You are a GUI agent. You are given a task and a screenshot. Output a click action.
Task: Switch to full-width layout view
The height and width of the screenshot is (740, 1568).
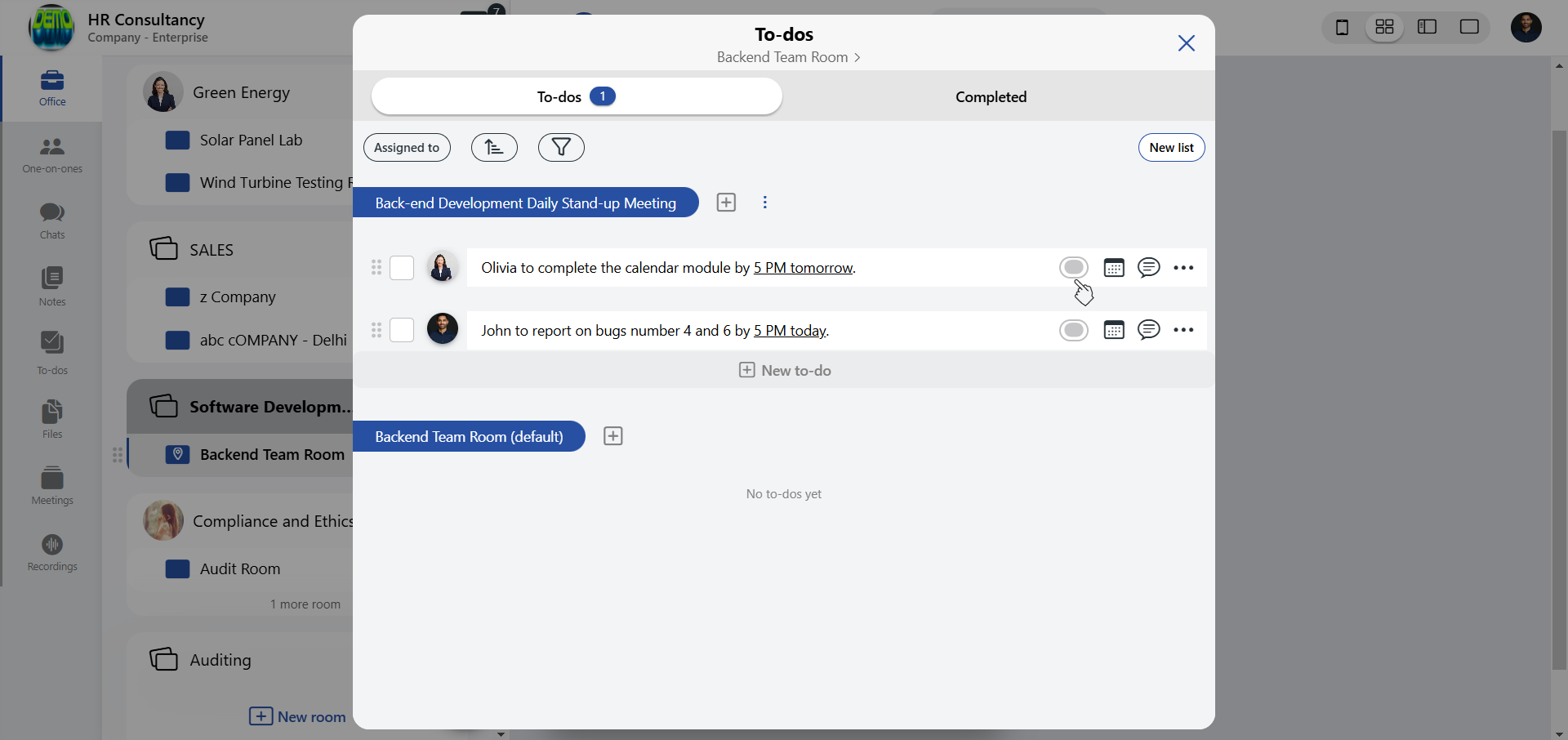click(1469, 27)
